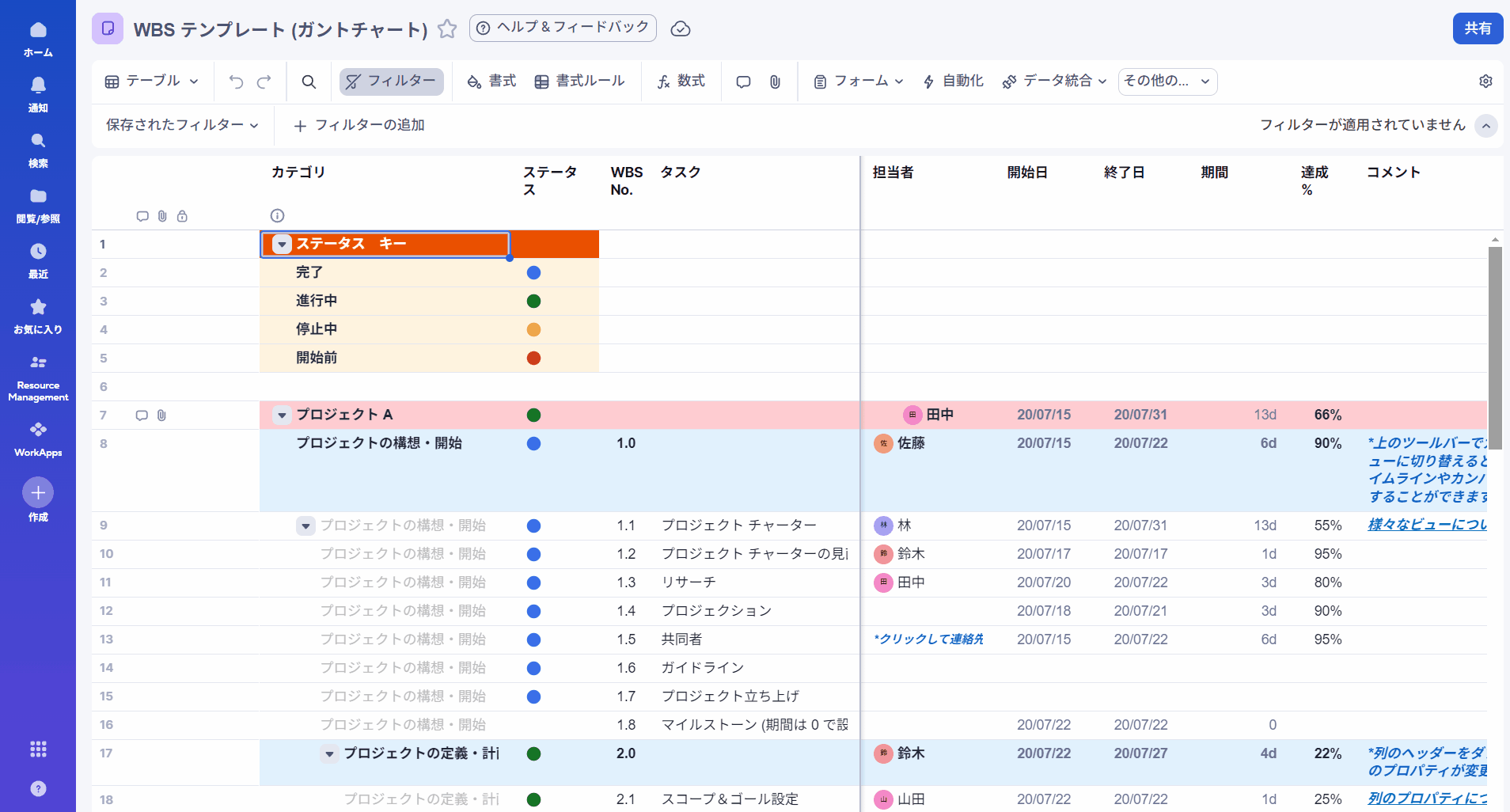
Task: Open the 保存されたフィルター dropdown
Action: (181, 125)
